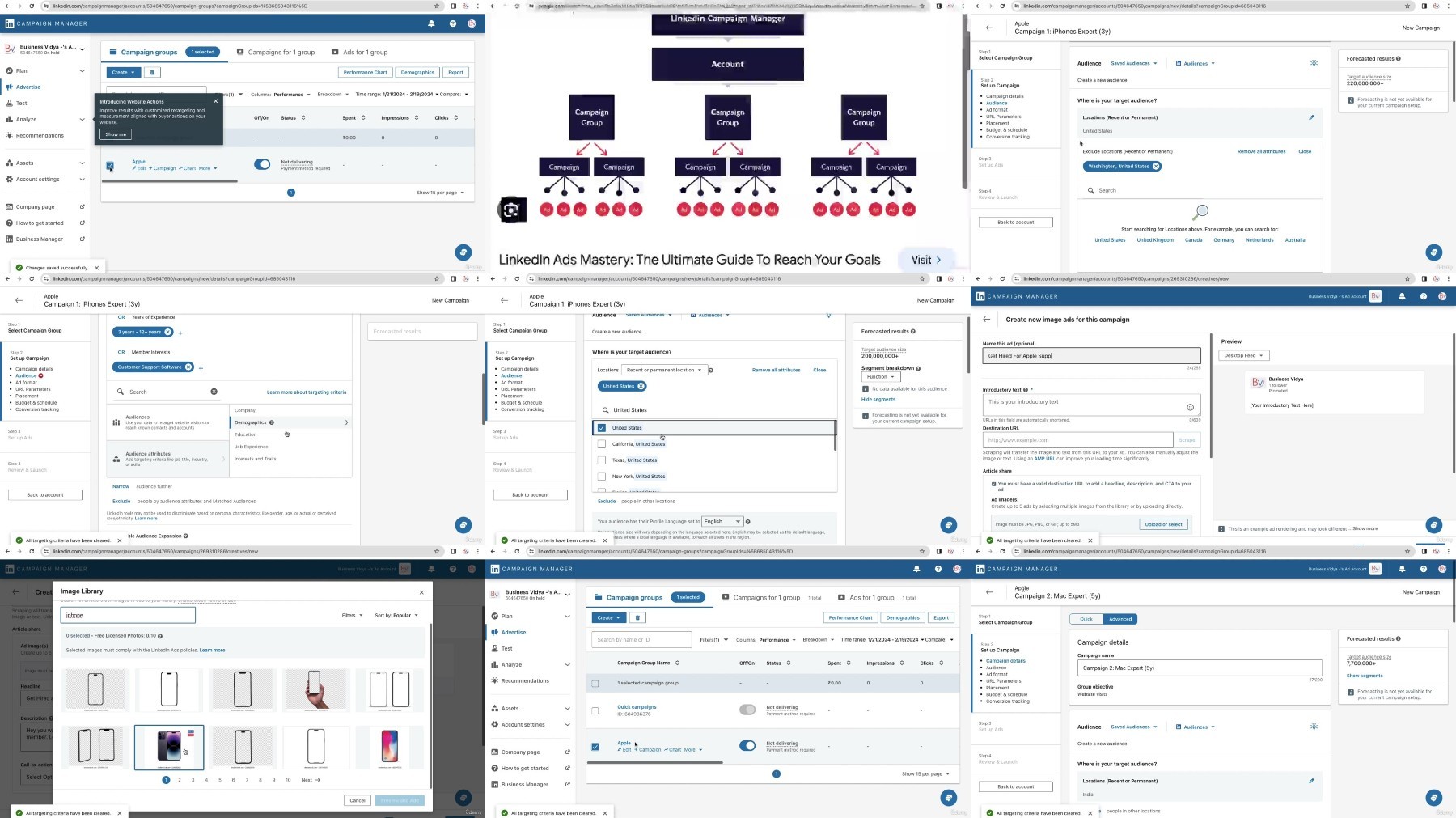The height and width of the screenshot is (818, 1456).
Task: Uncheck the United States checkbox in location results
Action: coord(601,428)
